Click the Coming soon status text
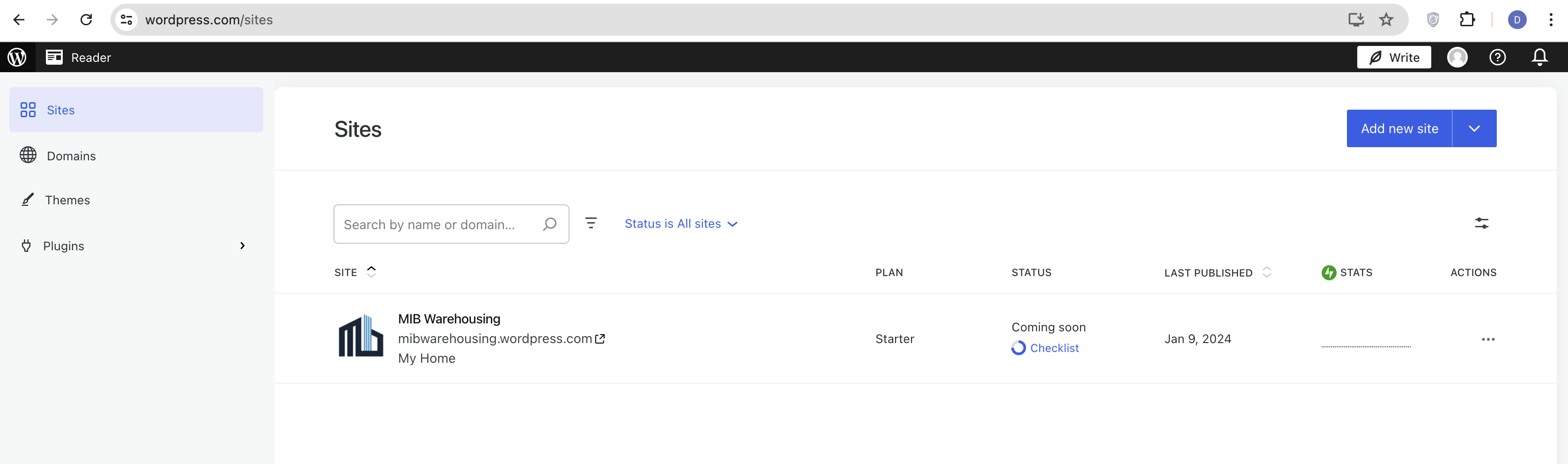The height and width of the screenshot is (464, 1568). coord(1048,327)
